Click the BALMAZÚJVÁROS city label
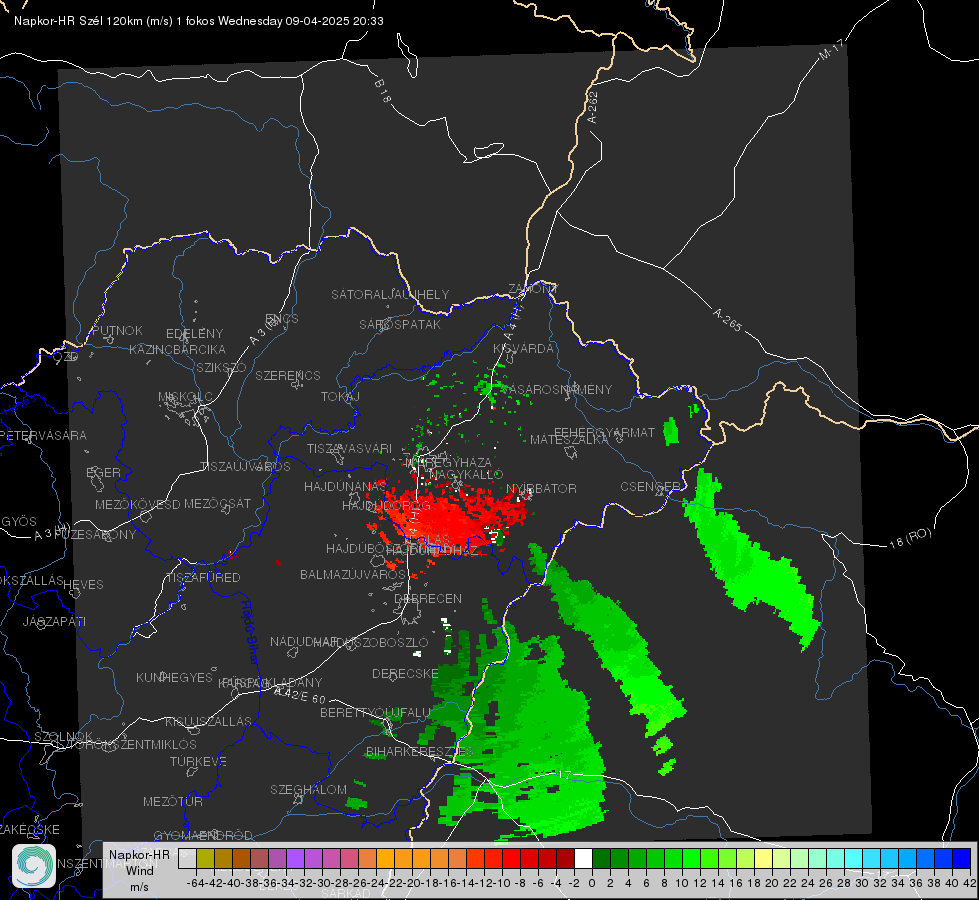The height and width of the screenshot is (900, 979). tap(353, 575)
